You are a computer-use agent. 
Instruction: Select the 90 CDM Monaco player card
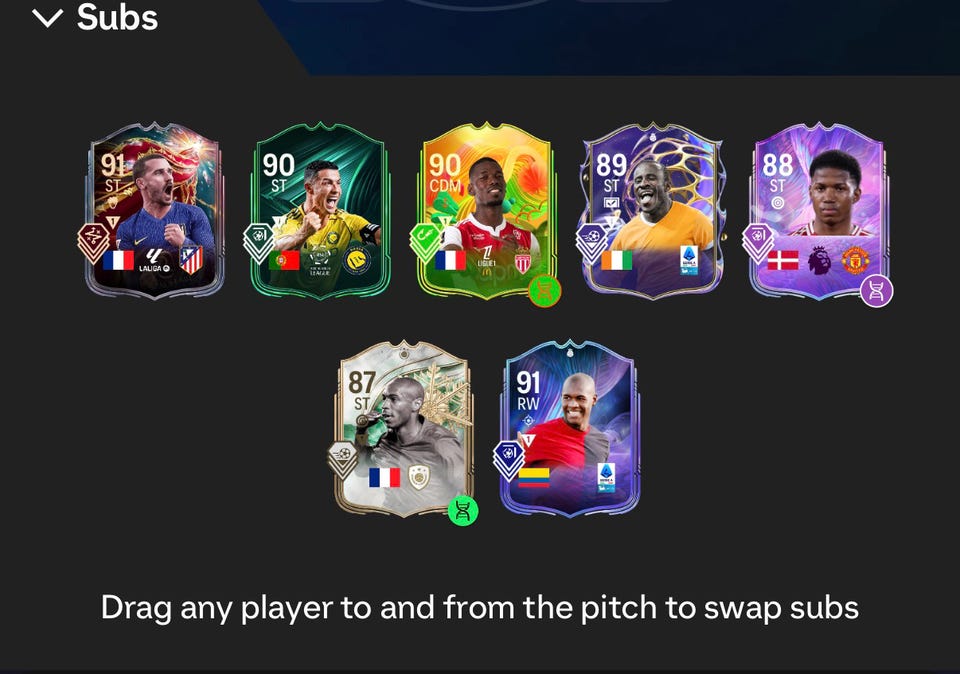point(487,211)
